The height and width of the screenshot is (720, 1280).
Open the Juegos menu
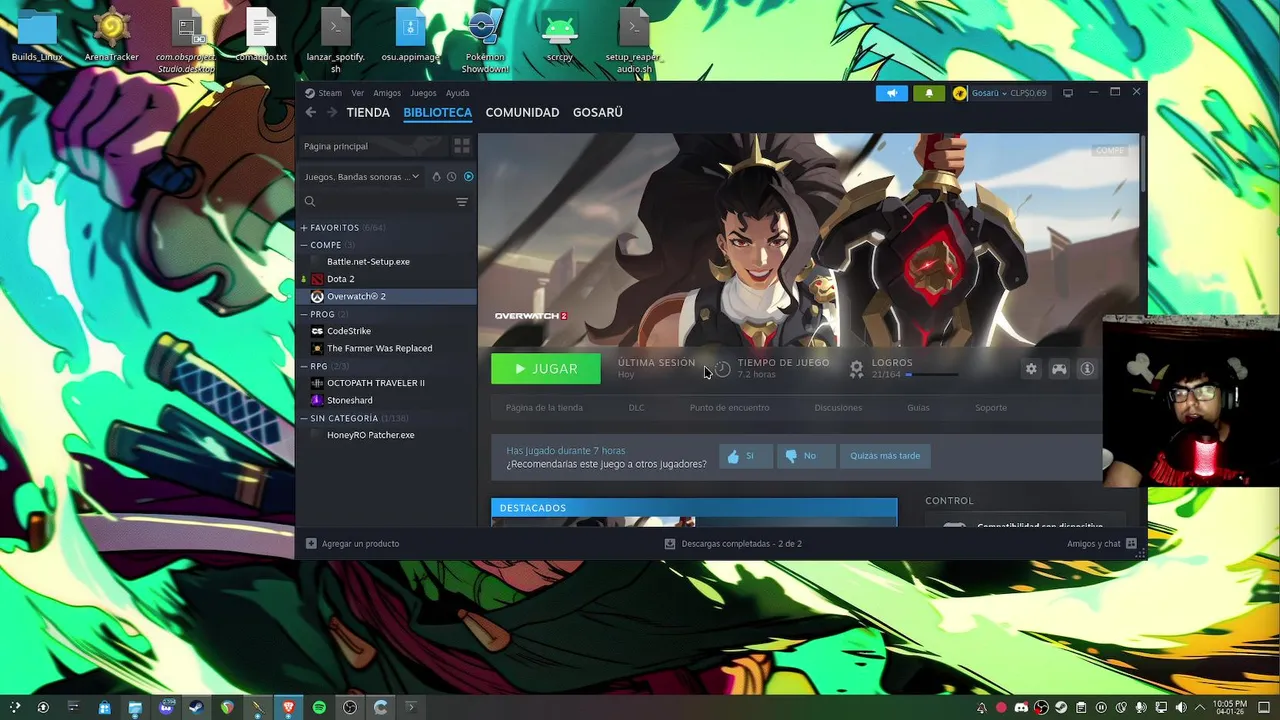point(423,93)
